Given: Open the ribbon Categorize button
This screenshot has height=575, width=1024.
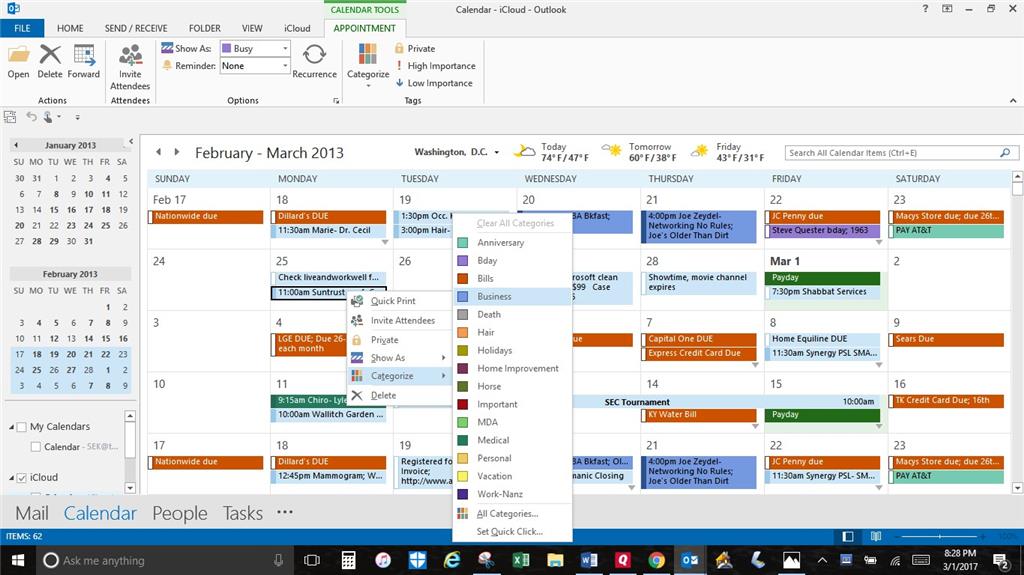Looking at the screenshot, I should pyautogui.click(x=368, y=65).
